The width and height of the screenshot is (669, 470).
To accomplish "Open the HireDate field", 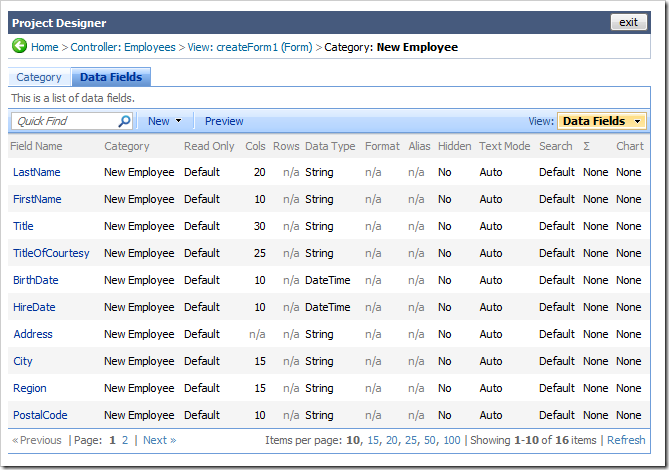I will [34, 307].
